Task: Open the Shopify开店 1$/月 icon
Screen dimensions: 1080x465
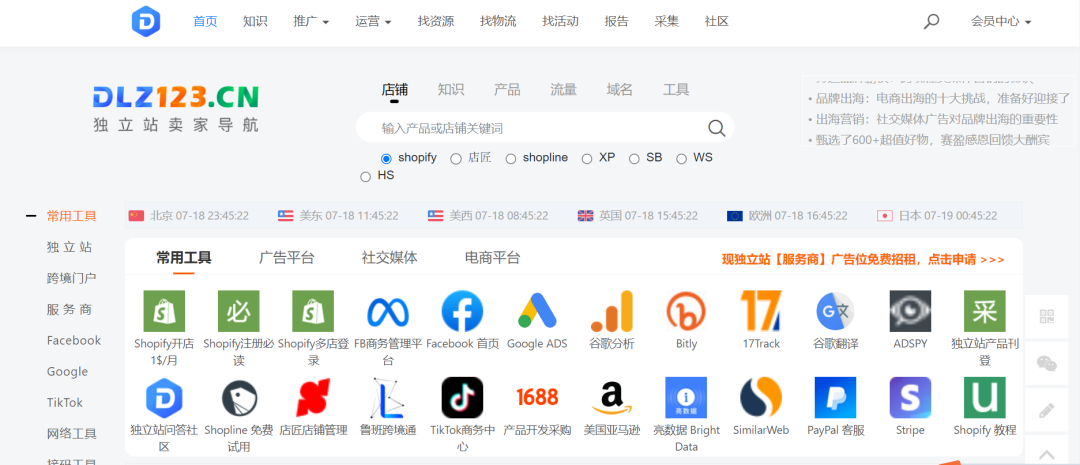Action: [x=164, y=311]
